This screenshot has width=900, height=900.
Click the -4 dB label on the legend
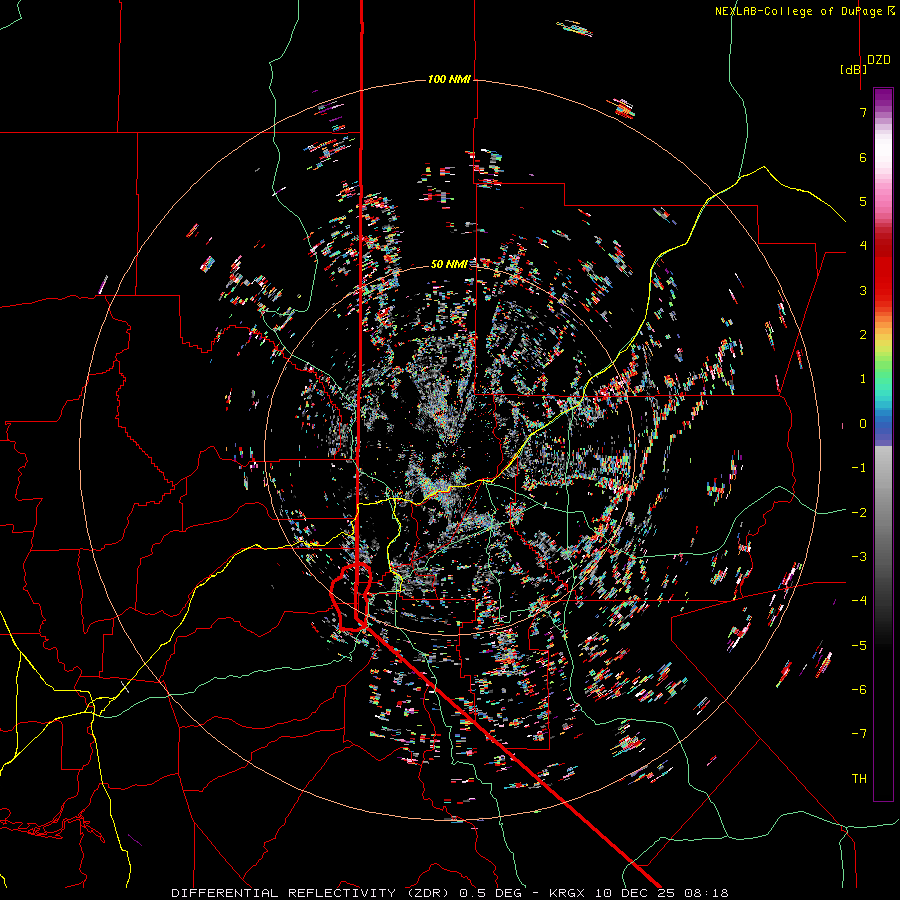859,600
